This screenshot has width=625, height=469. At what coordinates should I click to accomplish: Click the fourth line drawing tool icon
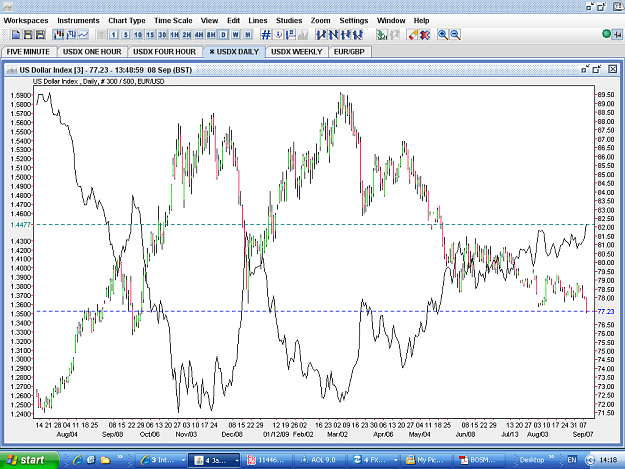358,35
